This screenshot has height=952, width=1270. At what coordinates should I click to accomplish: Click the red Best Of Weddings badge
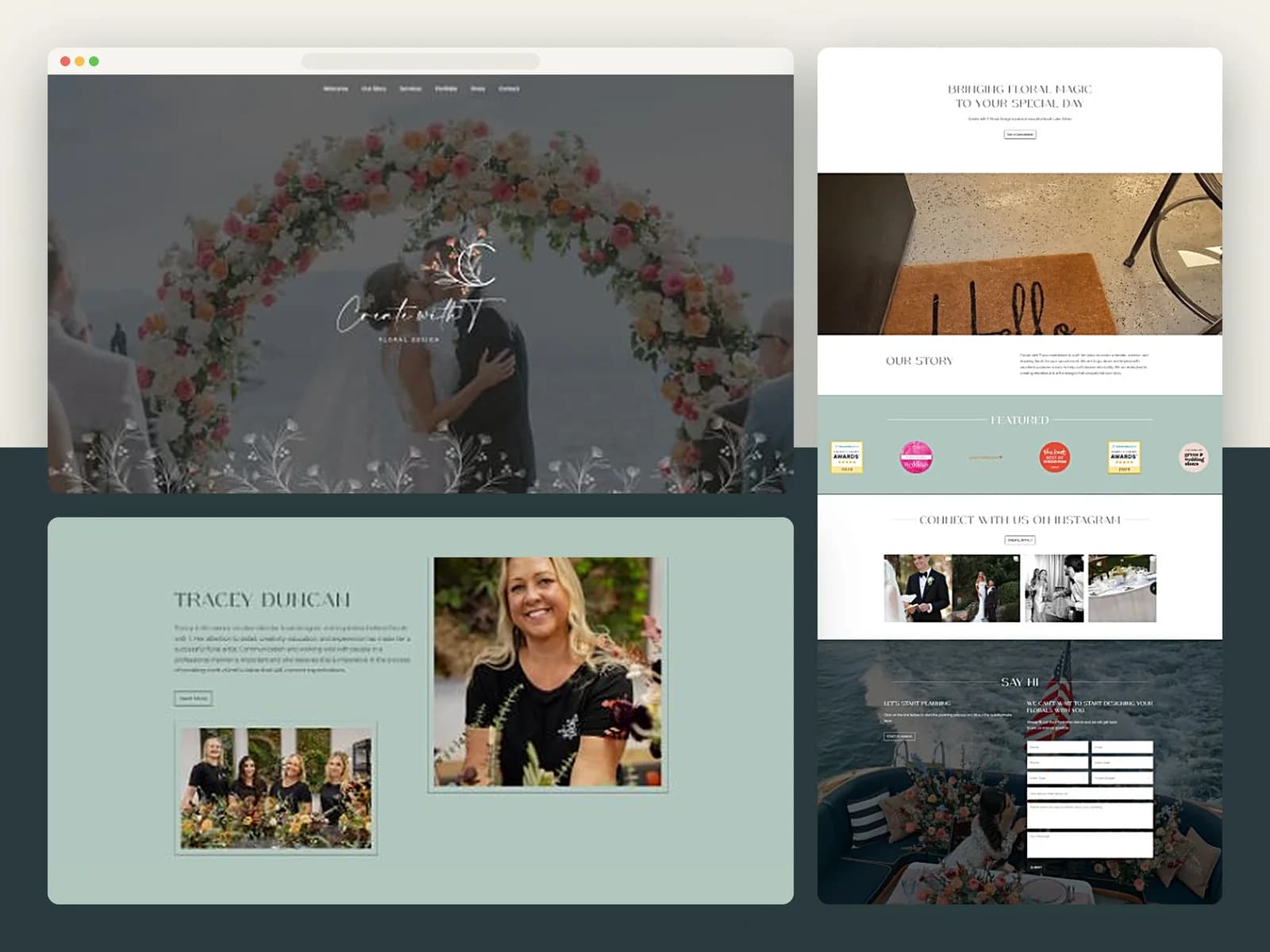(1055, 457)
